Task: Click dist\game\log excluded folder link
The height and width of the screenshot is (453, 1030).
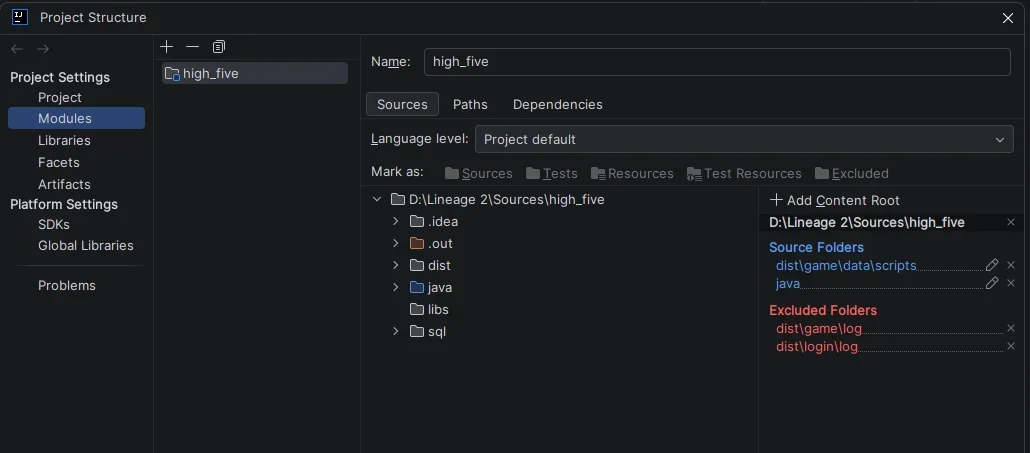Action: [818, 328]
